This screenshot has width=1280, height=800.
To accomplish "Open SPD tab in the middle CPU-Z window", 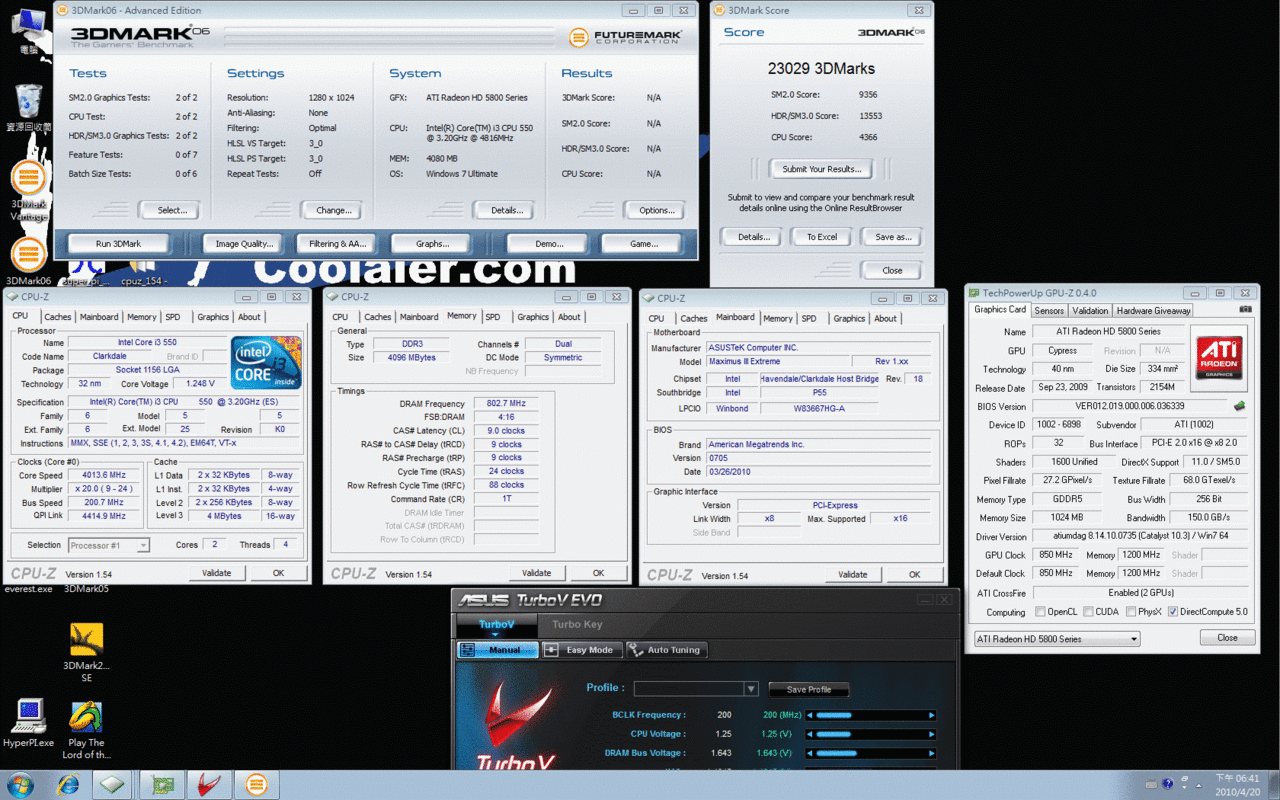I will [x=493, y=317].
